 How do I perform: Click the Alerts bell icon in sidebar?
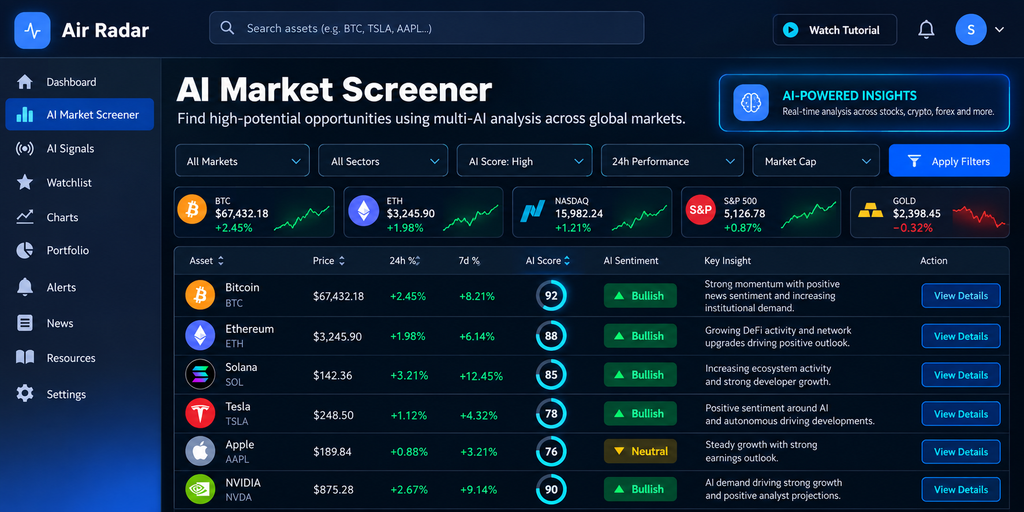tap(25, 287)
